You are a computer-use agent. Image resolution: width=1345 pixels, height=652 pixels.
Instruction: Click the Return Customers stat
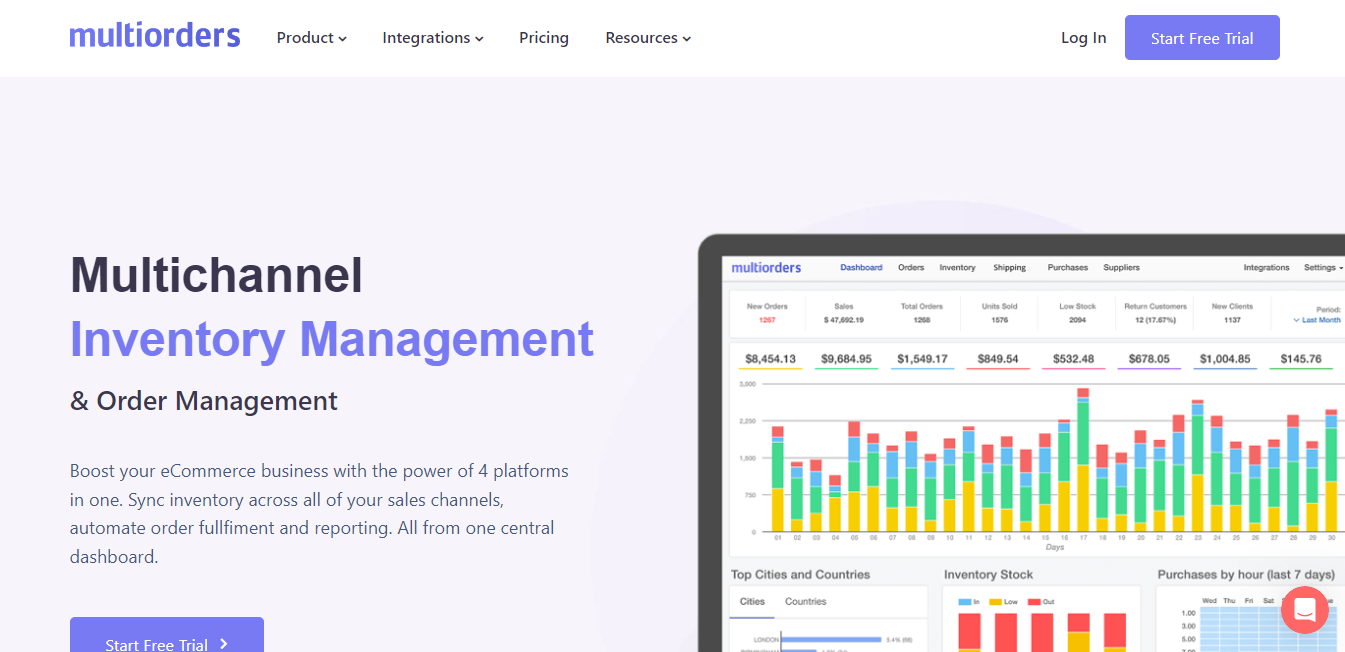[1155, 313]
